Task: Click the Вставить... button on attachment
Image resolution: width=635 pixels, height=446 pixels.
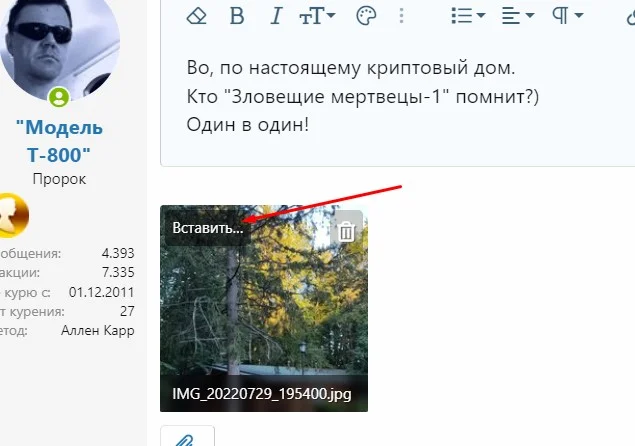Action: click(208, 228)
